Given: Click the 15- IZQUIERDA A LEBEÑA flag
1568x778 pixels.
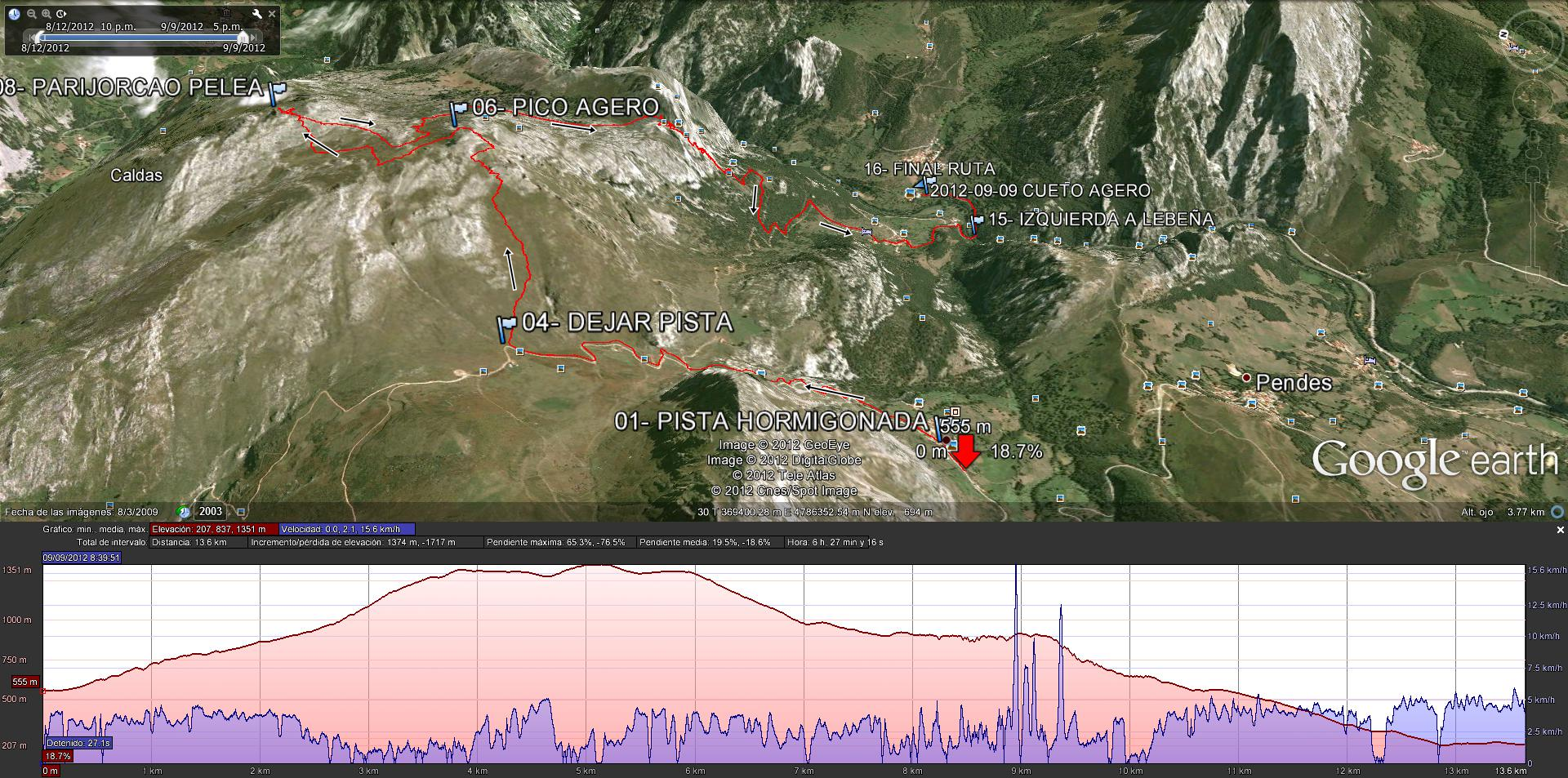Looking at the screenshot, I should pyautogui.click(x=976, y=222).
